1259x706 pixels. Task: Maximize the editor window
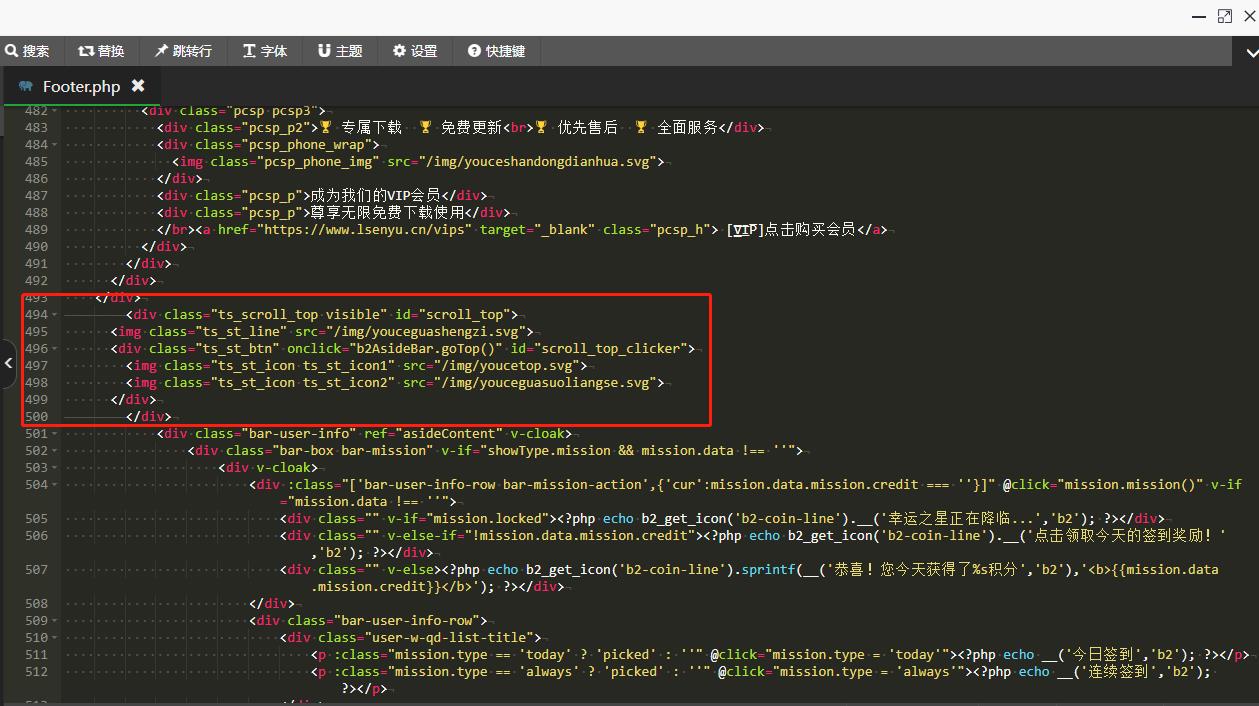coord(1224,16)
